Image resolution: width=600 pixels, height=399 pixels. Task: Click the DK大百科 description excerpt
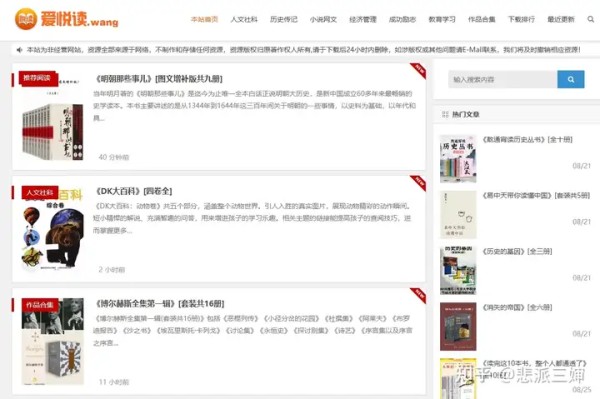pyautogui.click(x=252, y=218)
